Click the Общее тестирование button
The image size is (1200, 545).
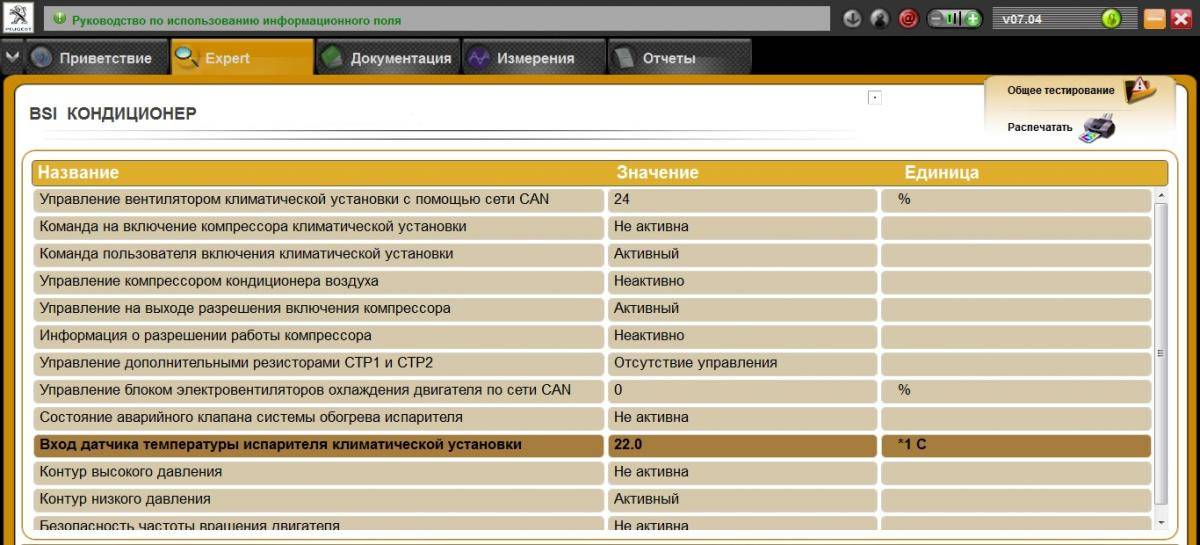[x=1060, y=90]
